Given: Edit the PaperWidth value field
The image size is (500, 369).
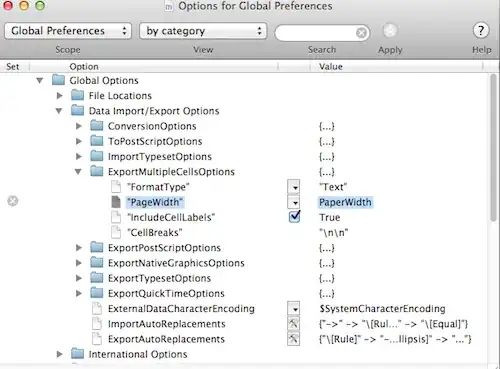Looking at the screenshot, I should click(345, 202).
